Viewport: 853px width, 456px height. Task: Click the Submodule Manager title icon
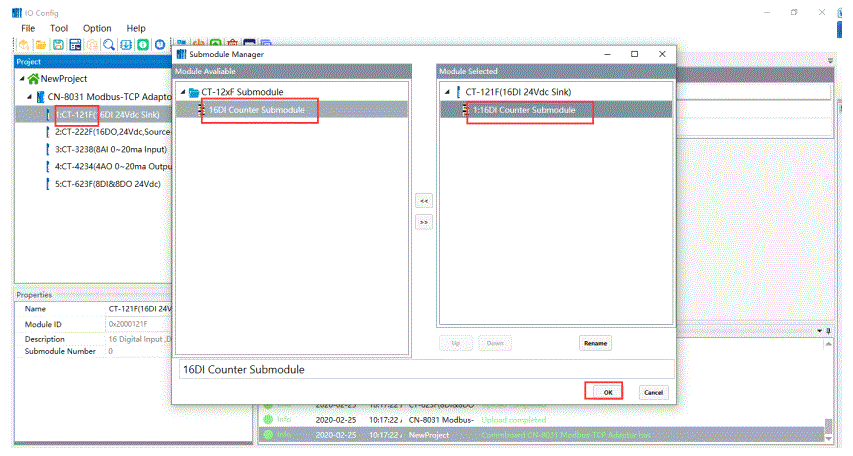click(182, 54)
